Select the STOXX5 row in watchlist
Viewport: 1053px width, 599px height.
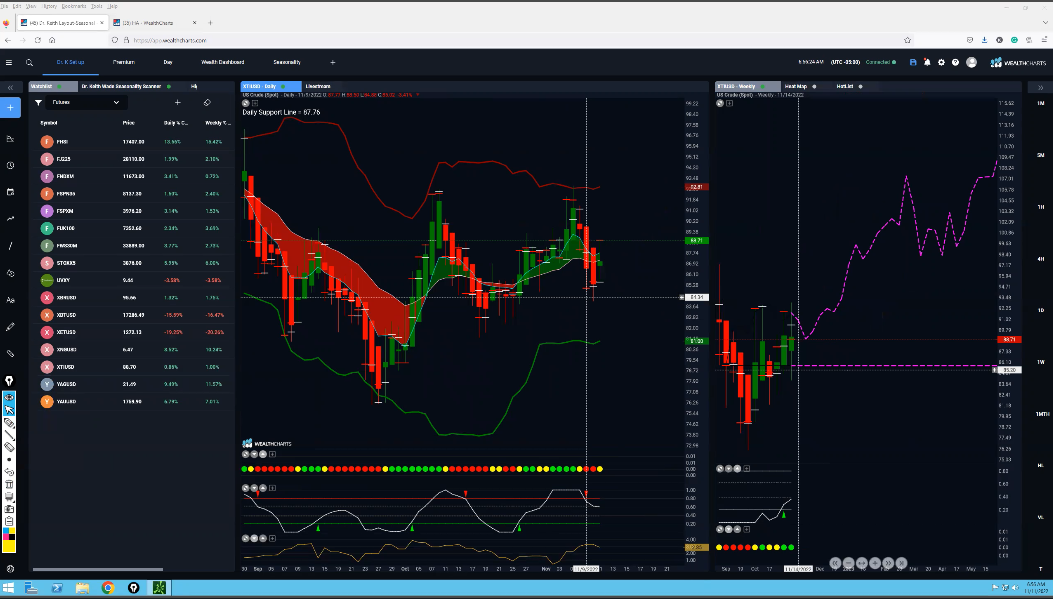(x=134, y=263)
